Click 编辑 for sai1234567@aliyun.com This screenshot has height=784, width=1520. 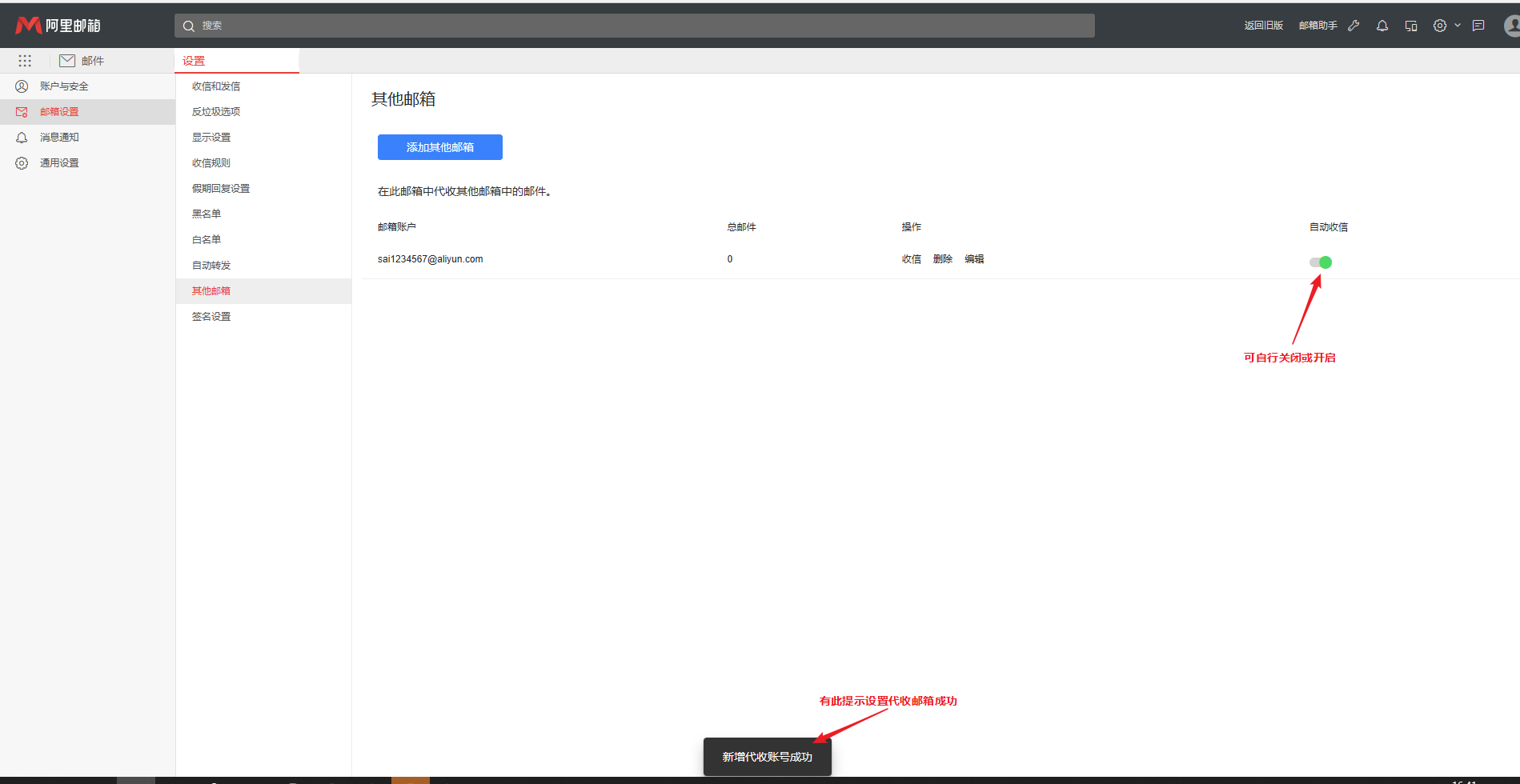(974, 259)
